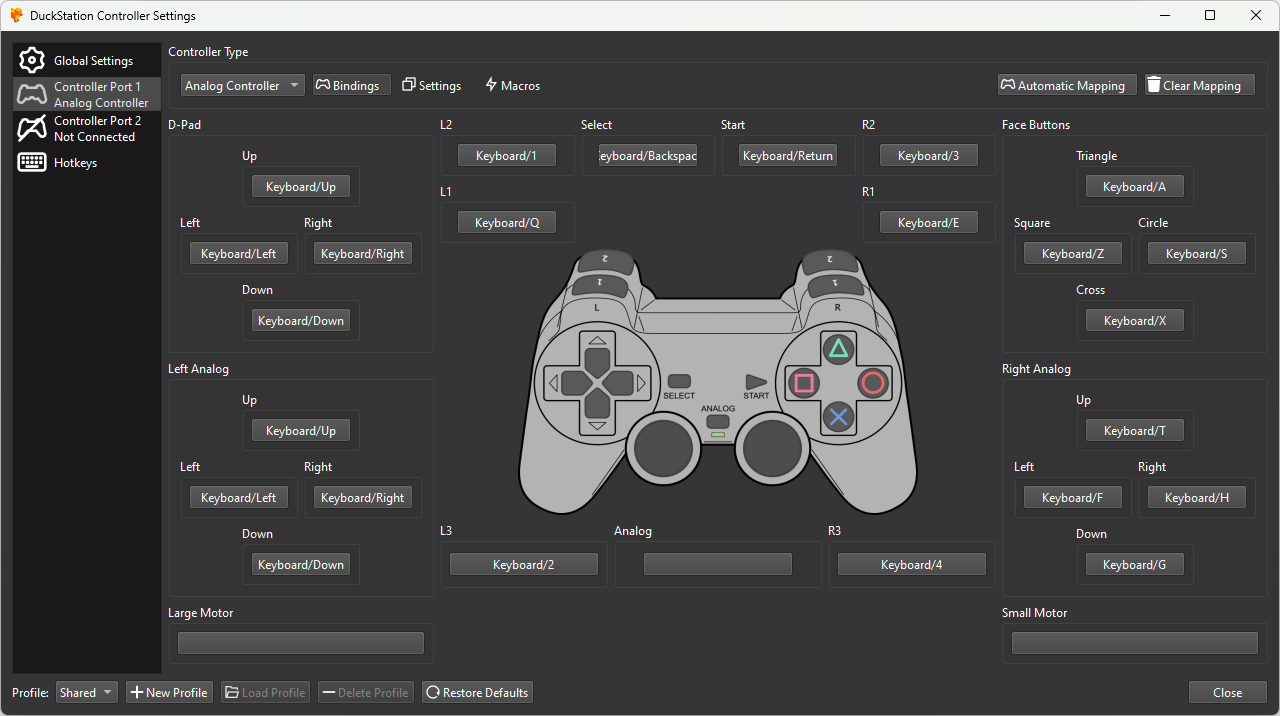Change the R1 binding Keyboard/E
1280x716 pixels.
929,223
